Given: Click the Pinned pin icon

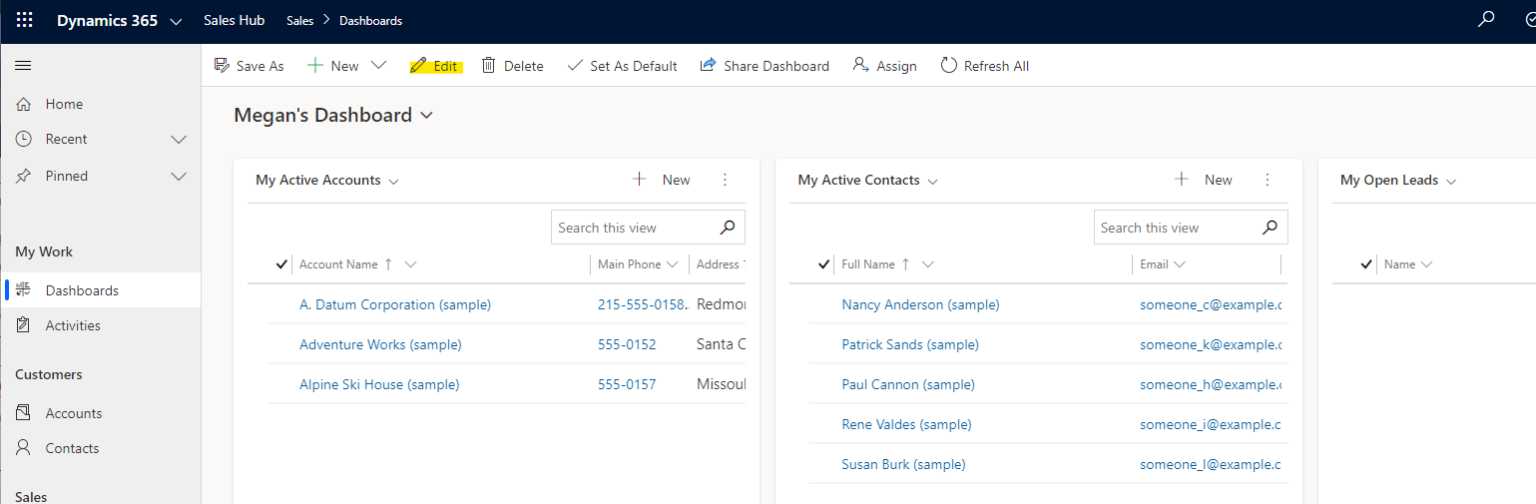Looking at the screenshot, I should pos(24,176).
